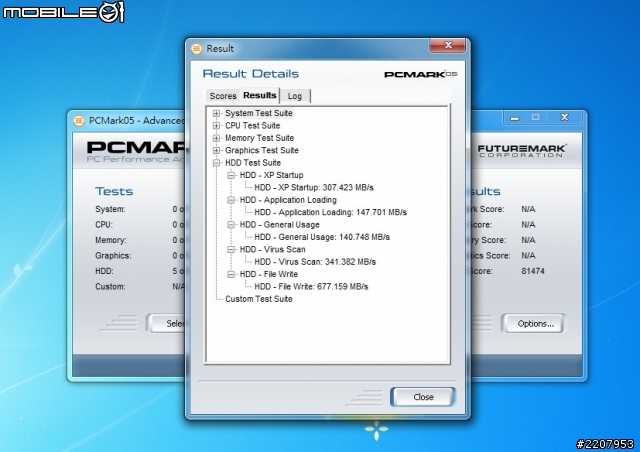Select the HDD - File Write parent row

pyautogui.click(x=269, y=274)
